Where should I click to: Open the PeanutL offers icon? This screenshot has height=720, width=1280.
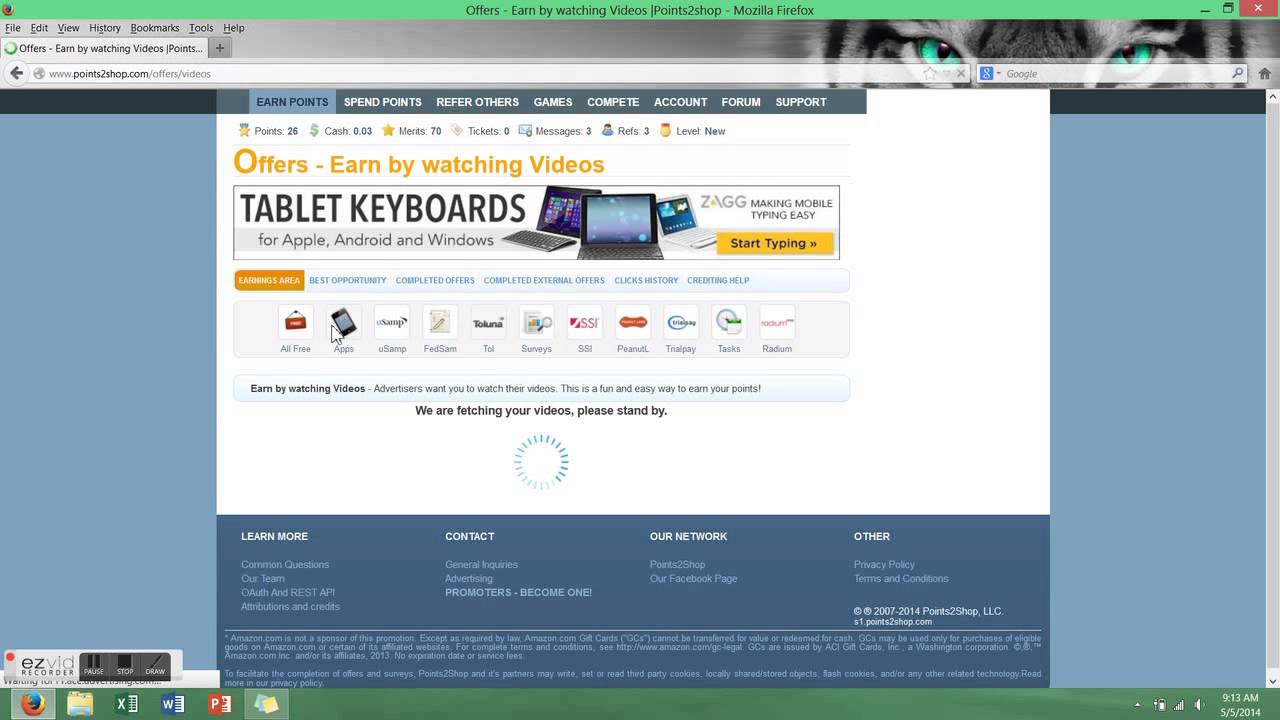pos(632,322)
